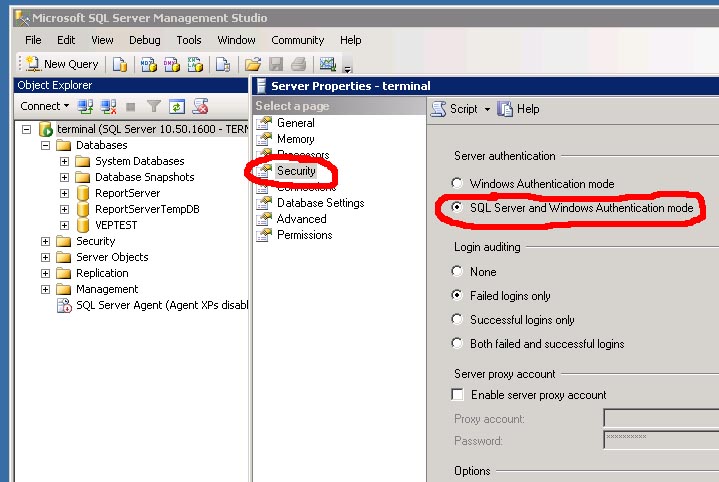Click the New Query toolbar button

[x=62, y=64]
